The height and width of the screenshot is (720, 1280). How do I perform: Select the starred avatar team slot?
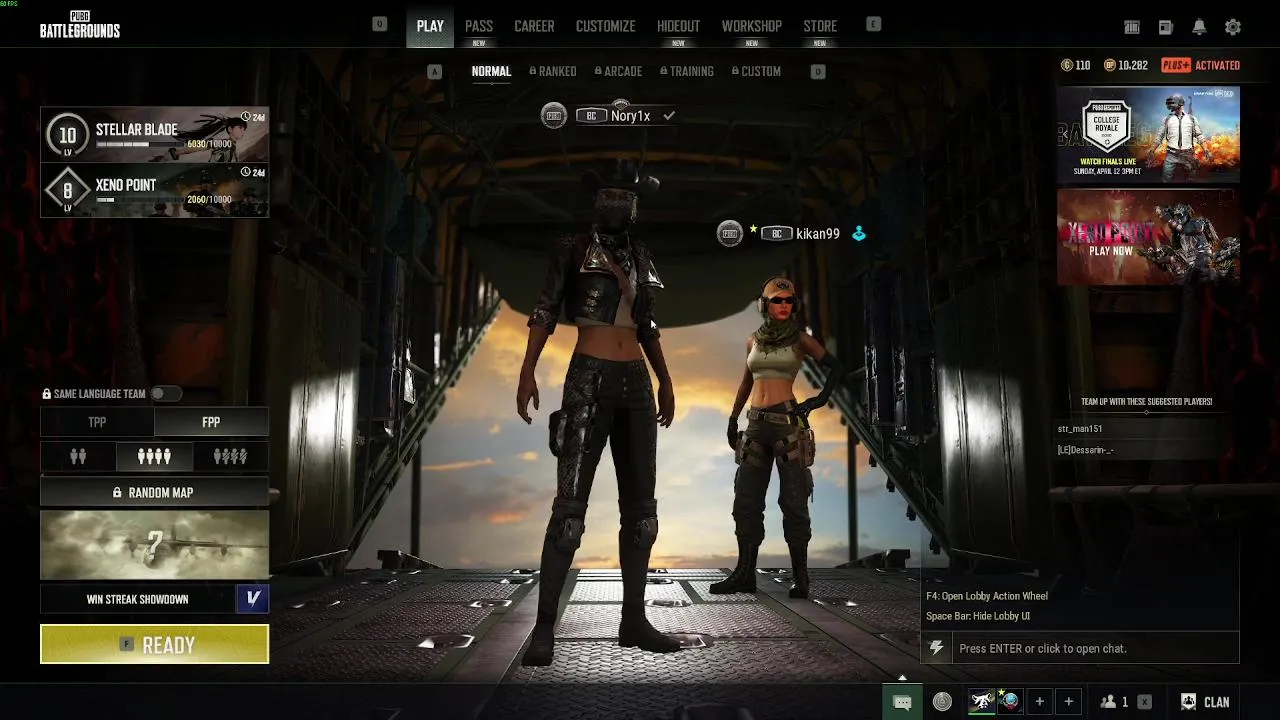coord(1009,702)
